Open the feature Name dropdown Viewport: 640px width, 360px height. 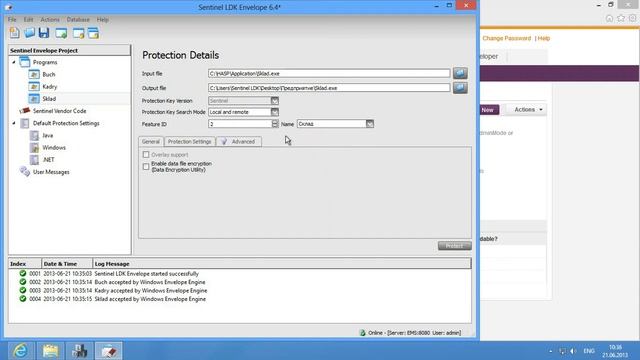tap(370, 124)
